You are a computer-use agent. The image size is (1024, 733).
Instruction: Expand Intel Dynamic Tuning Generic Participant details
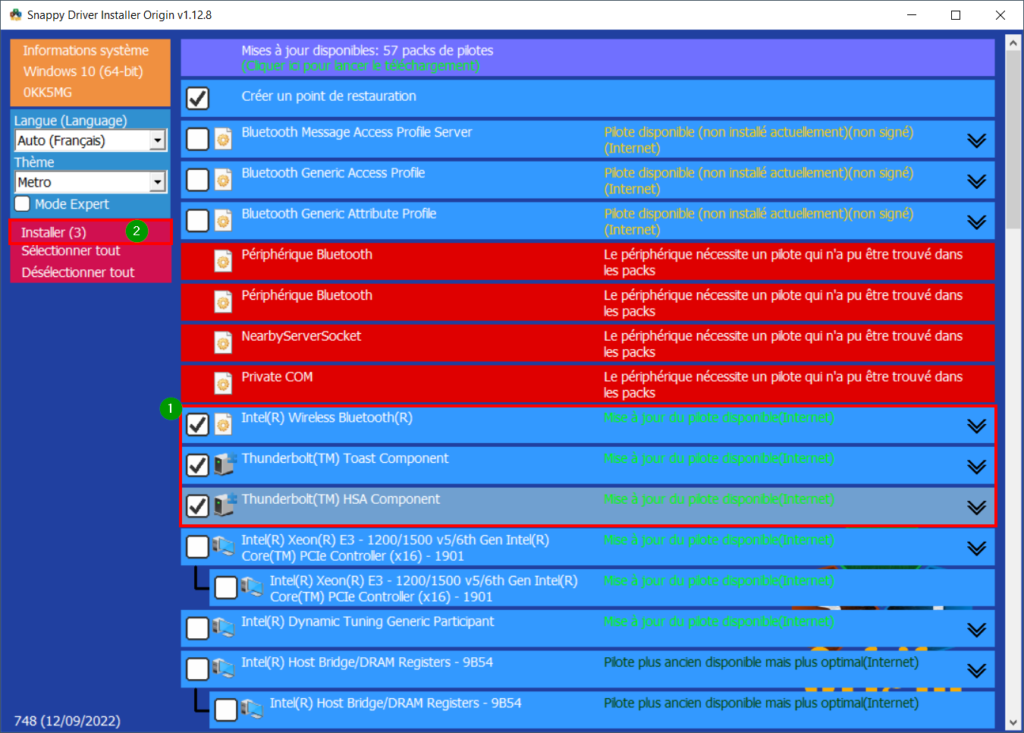click(x=976, y=630)
